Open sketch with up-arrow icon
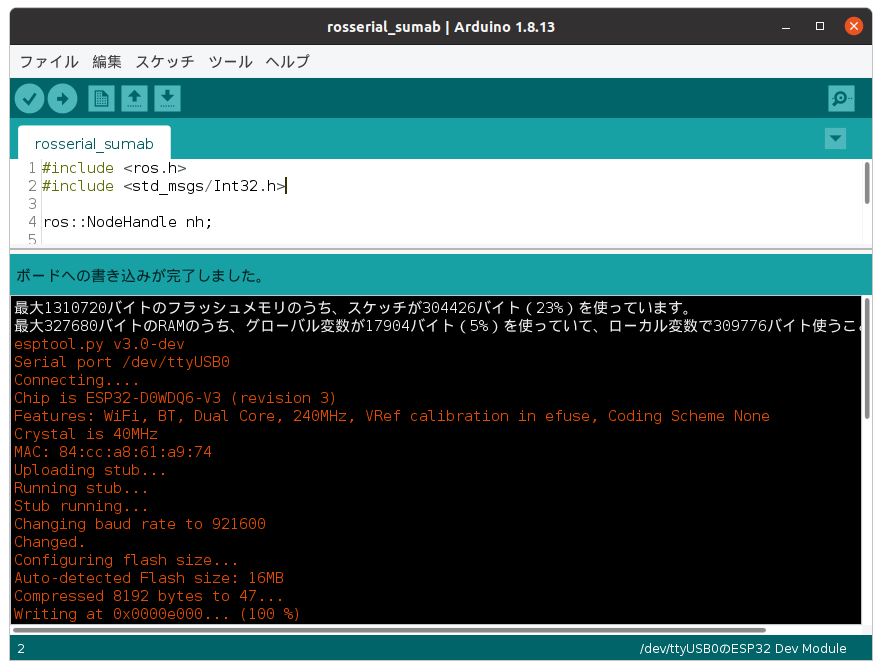The width and height of the screenshot is (882, 670). (134, 99)
